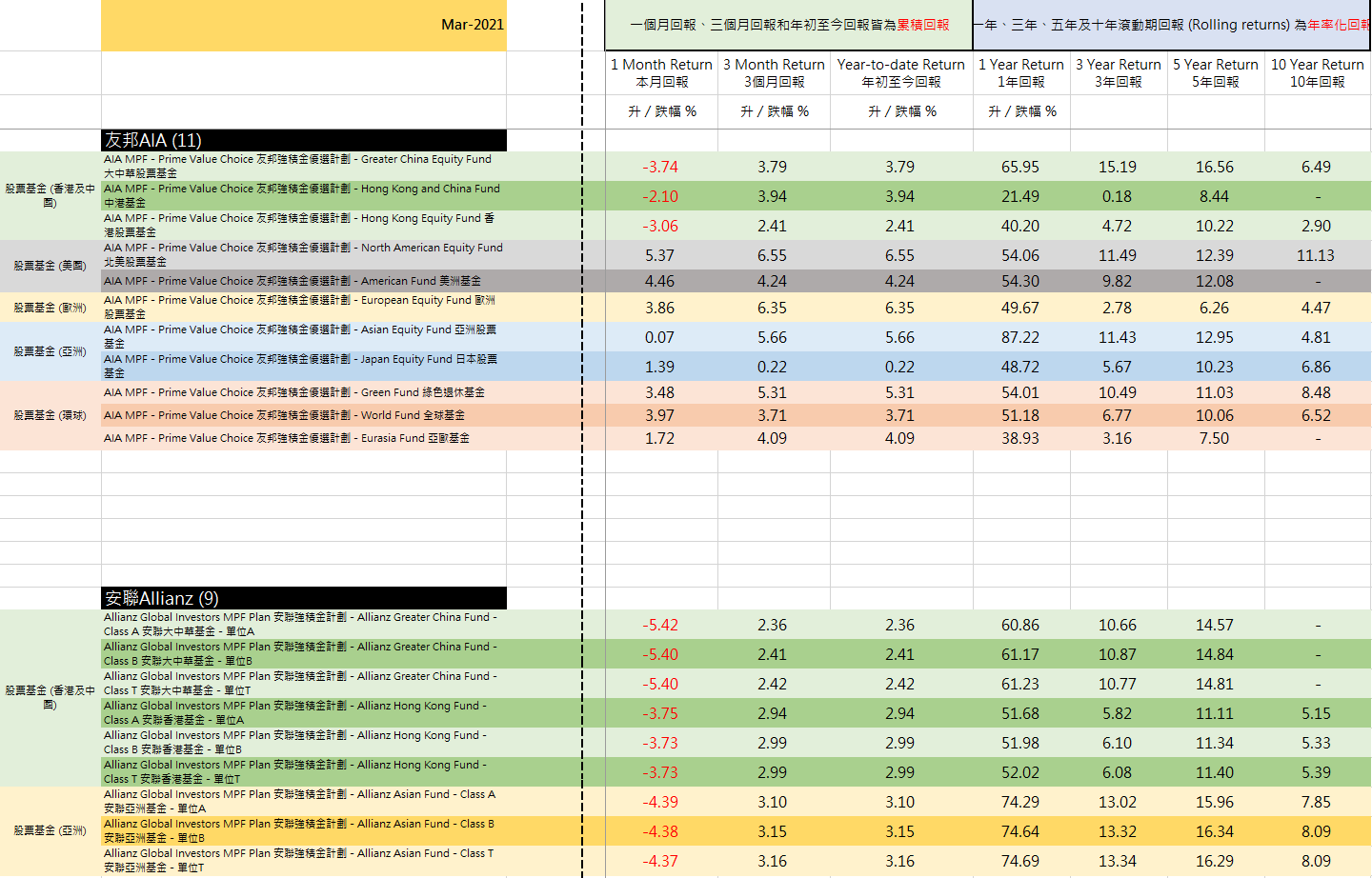Click the Japan Equity Fund name
Viewport: 1372px width, 878px height.
point(304,367)
